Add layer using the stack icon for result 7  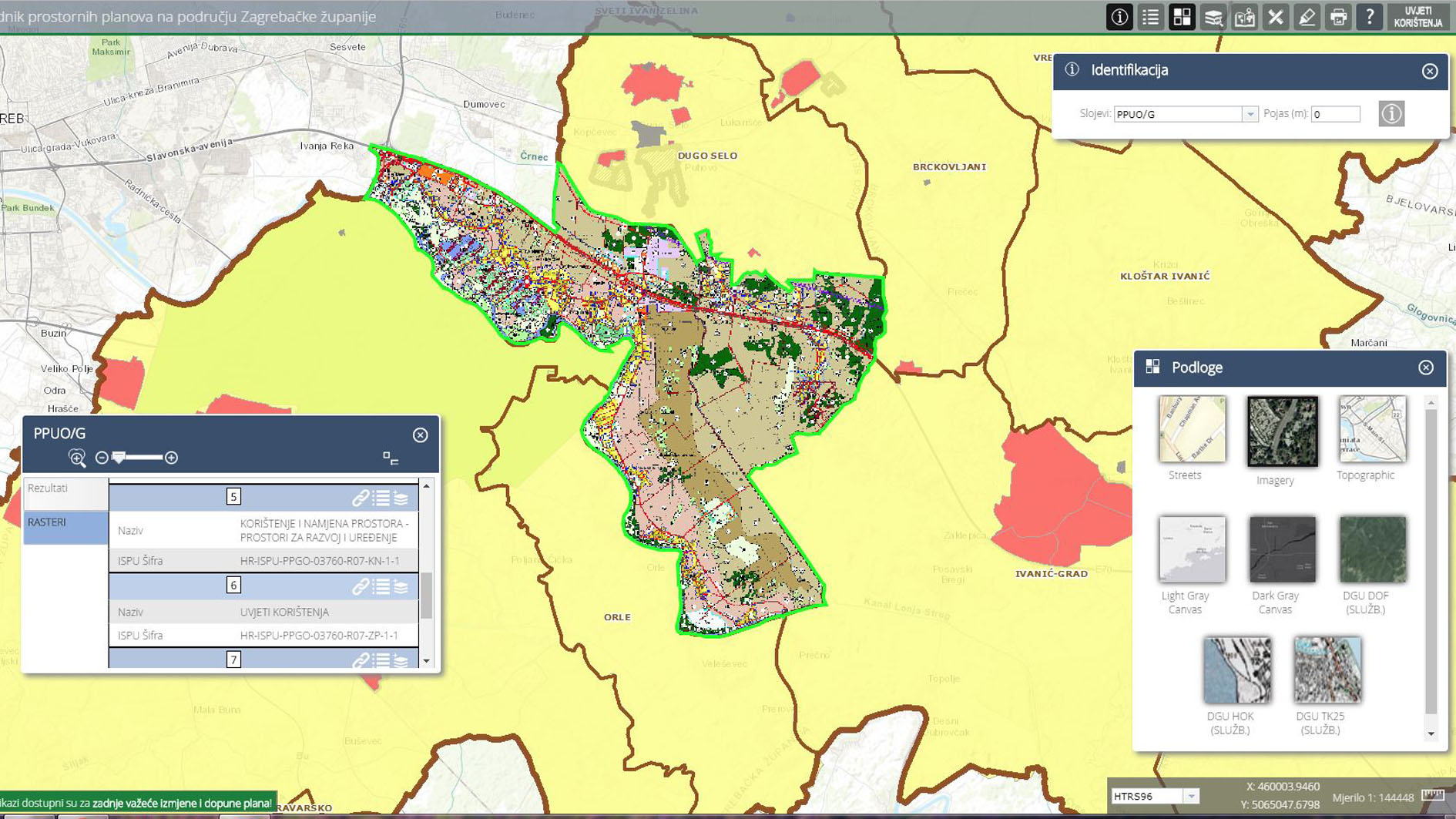click(x=401, y=660)
